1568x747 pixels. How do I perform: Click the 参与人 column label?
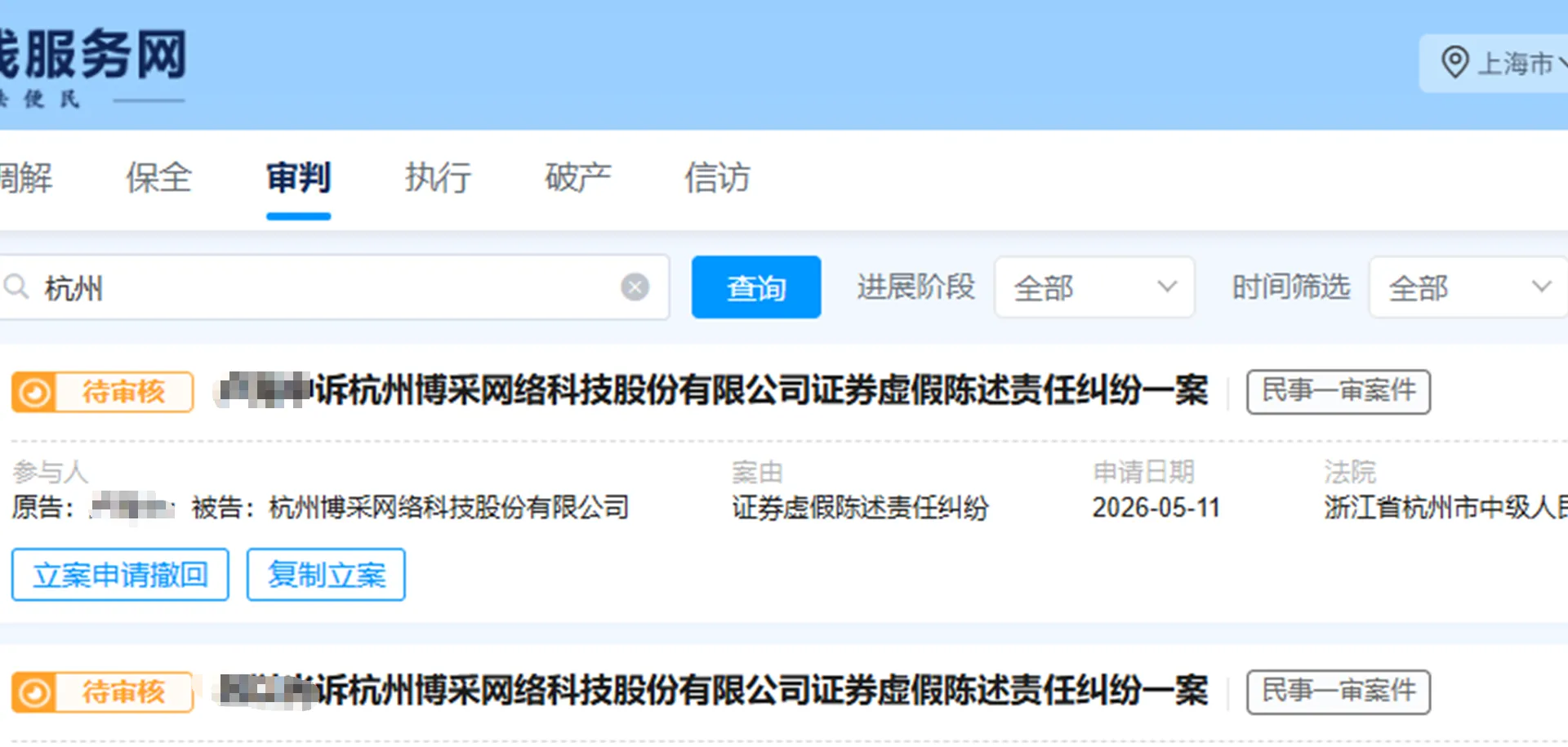[x=51, y=472]
